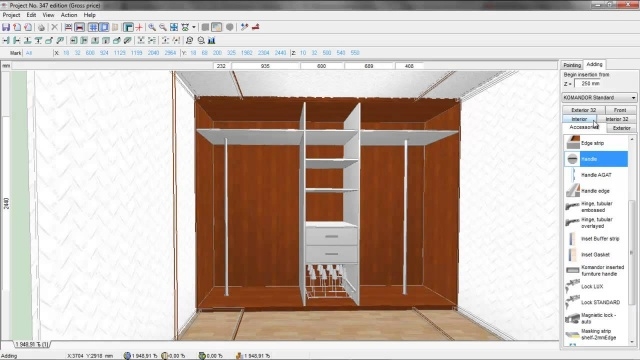
Task: Click X coordinate value 2984
Action: (x=170, y=53)
